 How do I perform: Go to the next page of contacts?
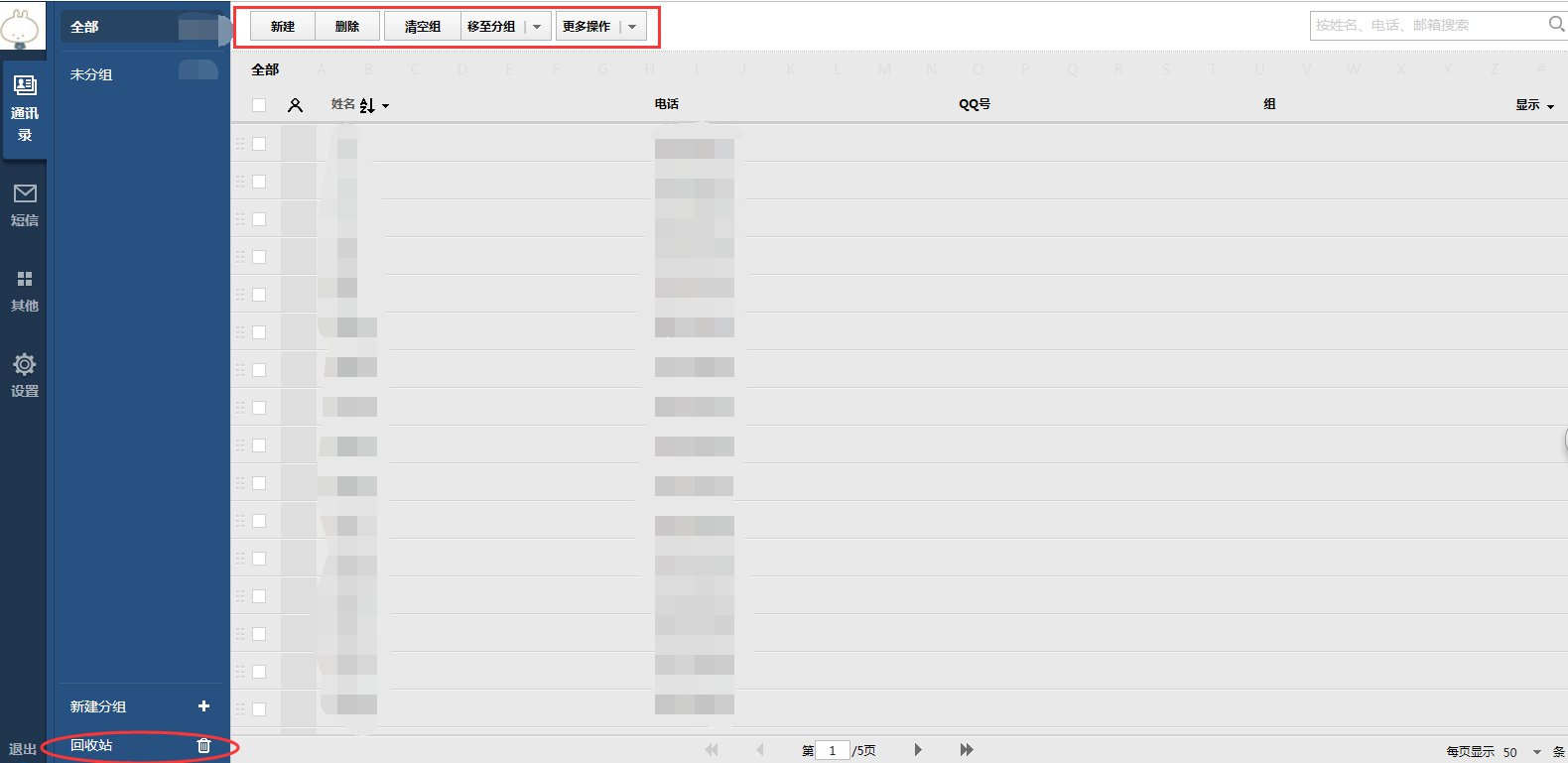point(918,750)
